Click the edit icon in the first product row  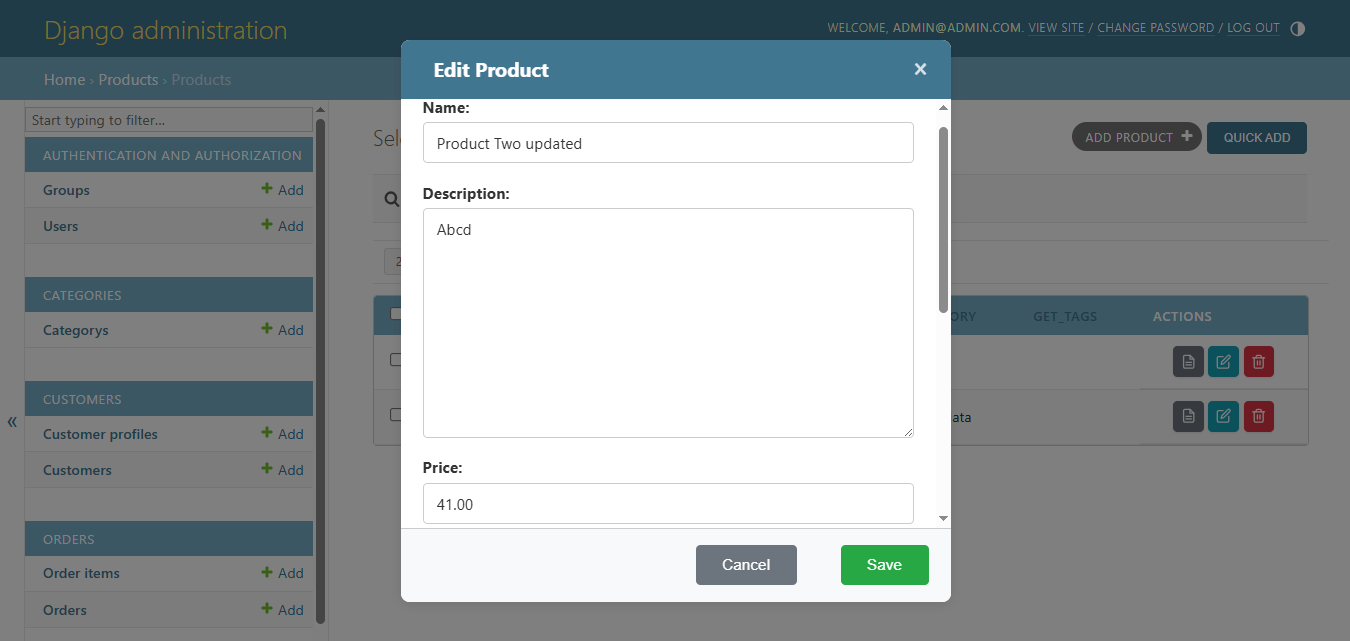tap(1223, 362)
